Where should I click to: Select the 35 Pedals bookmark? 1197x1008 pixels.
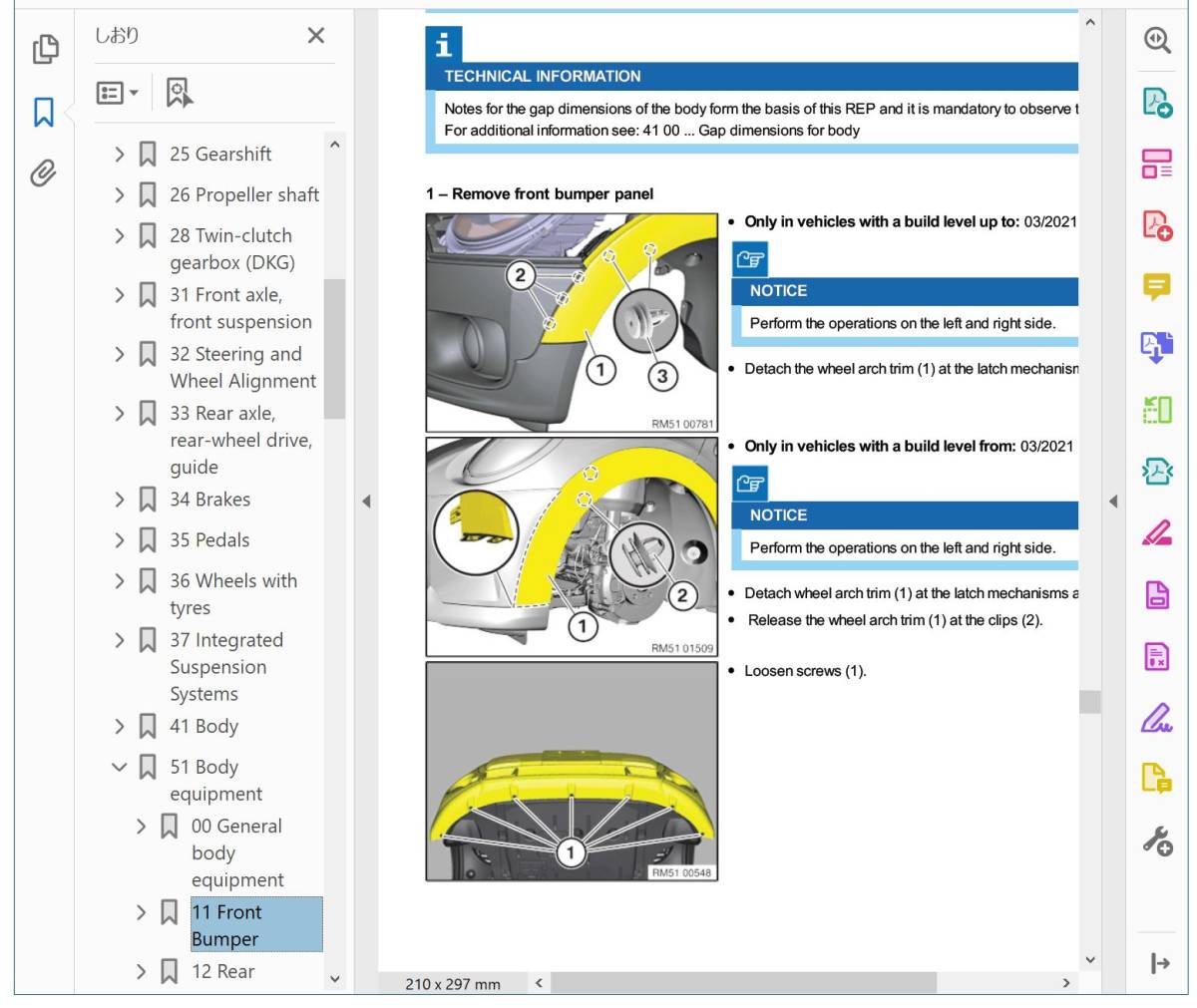pyautogui.click(x=209, y=540)
